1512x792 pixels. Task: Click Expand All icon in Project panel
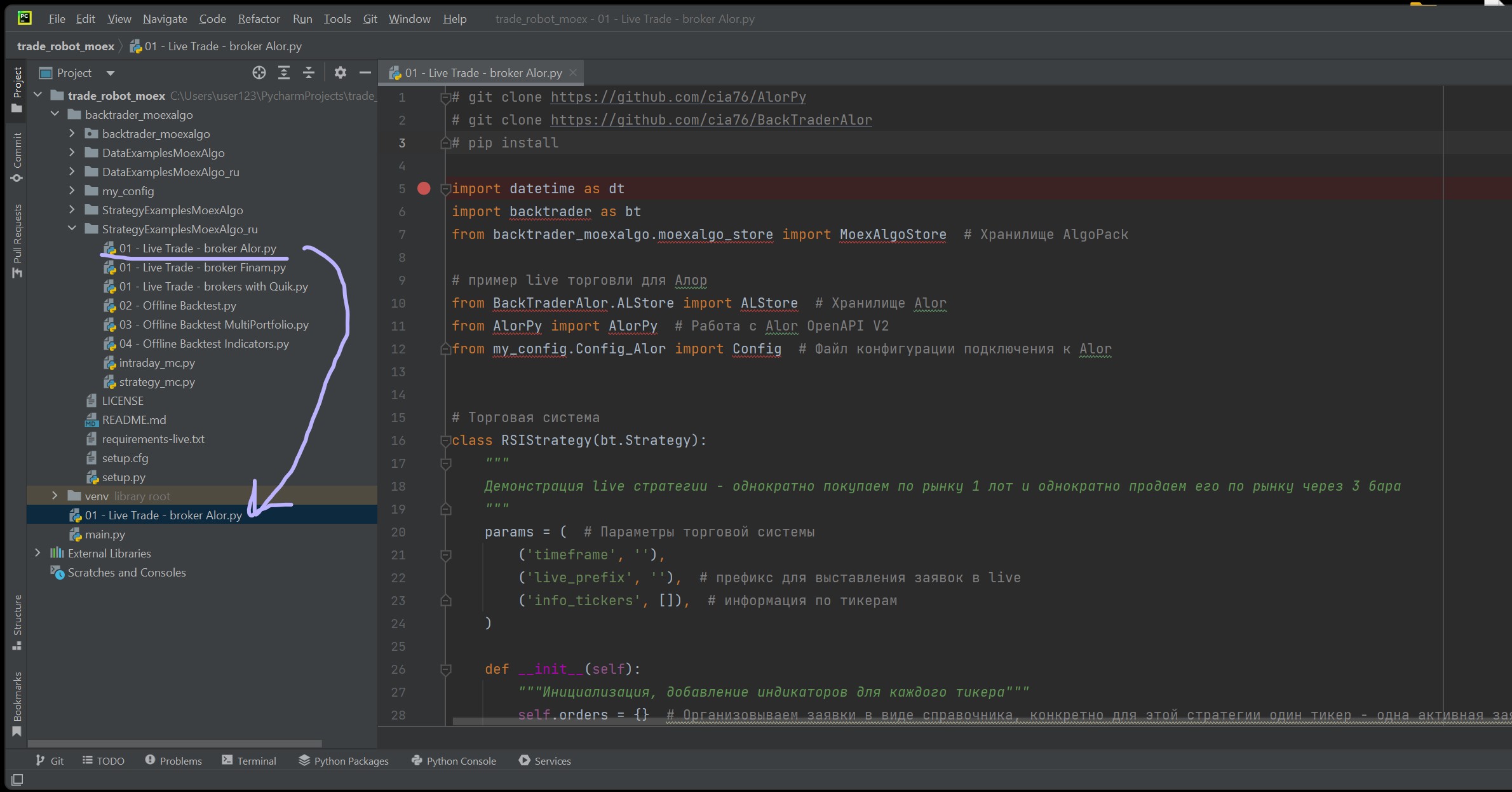point(284,73)
